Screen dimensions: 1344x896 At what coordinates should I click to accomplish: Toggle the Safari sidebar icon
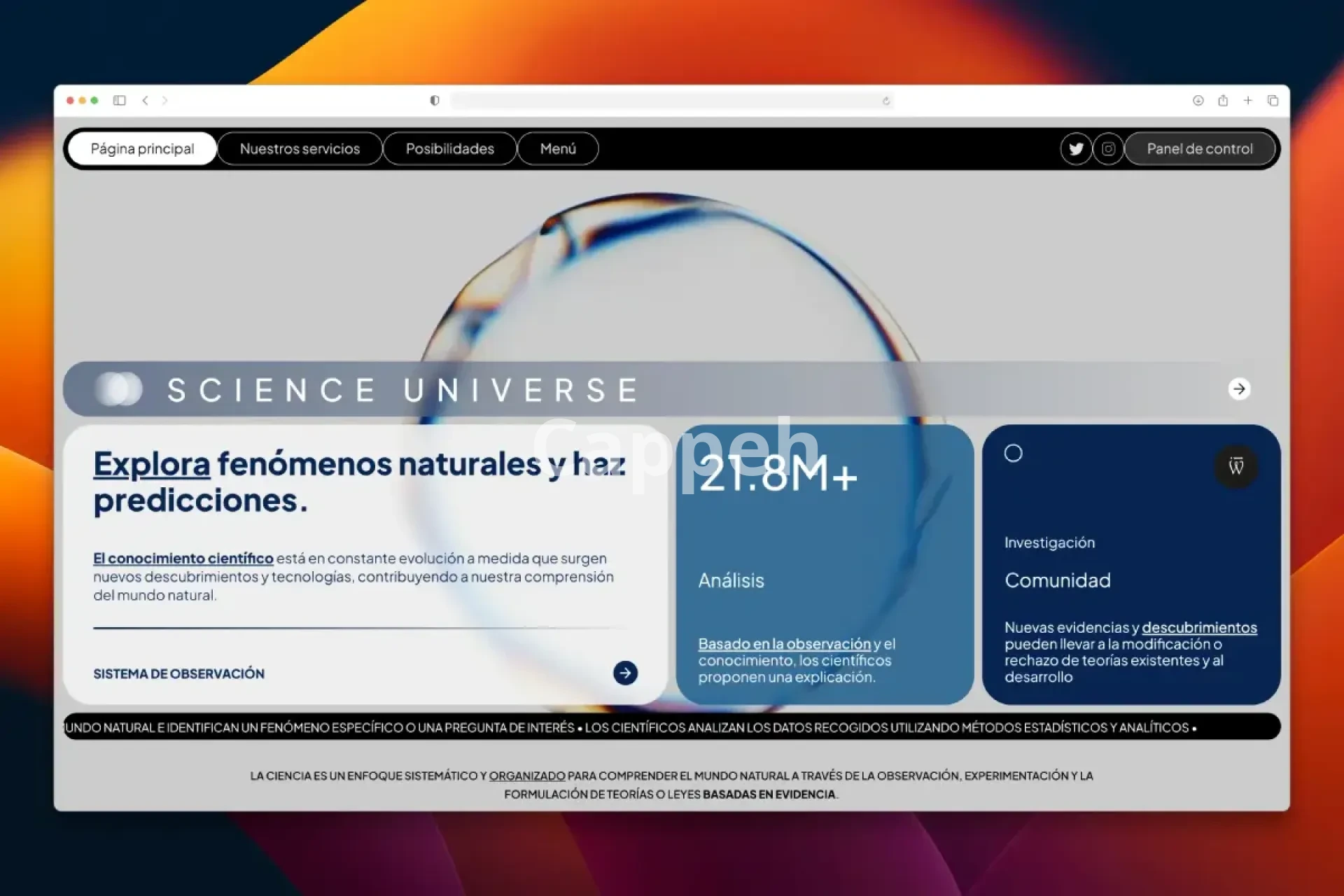(120, 101)
